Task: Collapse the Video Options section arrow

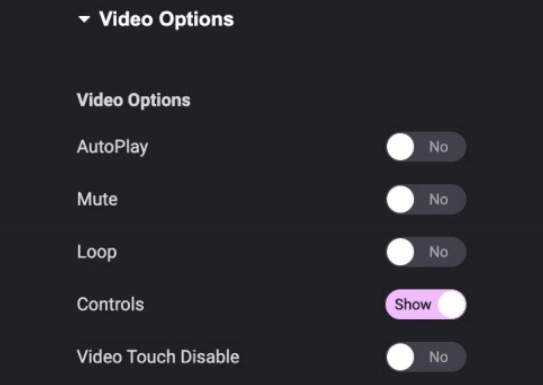Action: (x=84, y=19)
